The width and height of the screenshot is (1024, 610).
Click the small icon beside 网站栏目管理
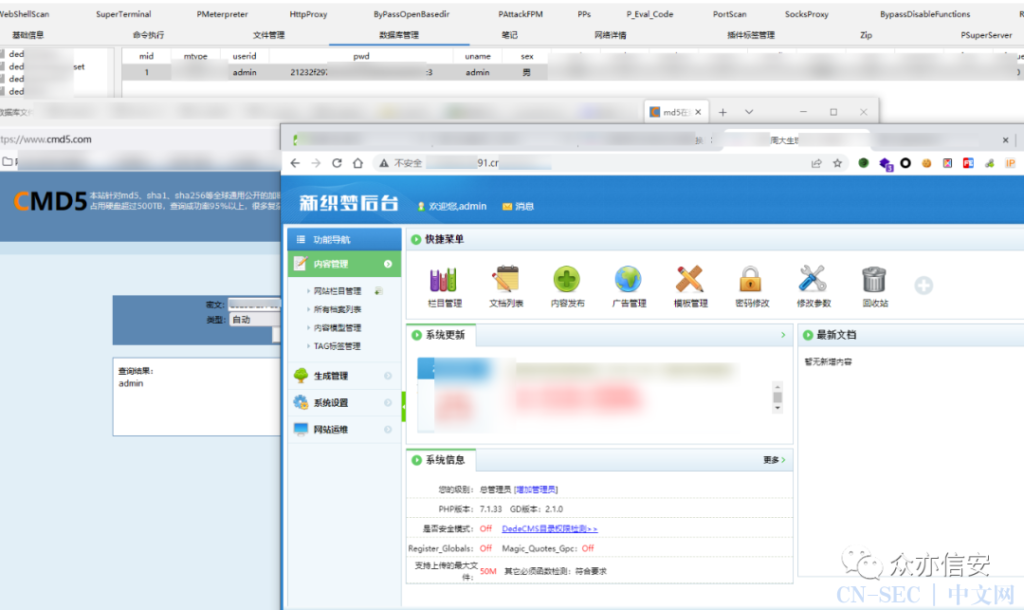click(378, 291)
